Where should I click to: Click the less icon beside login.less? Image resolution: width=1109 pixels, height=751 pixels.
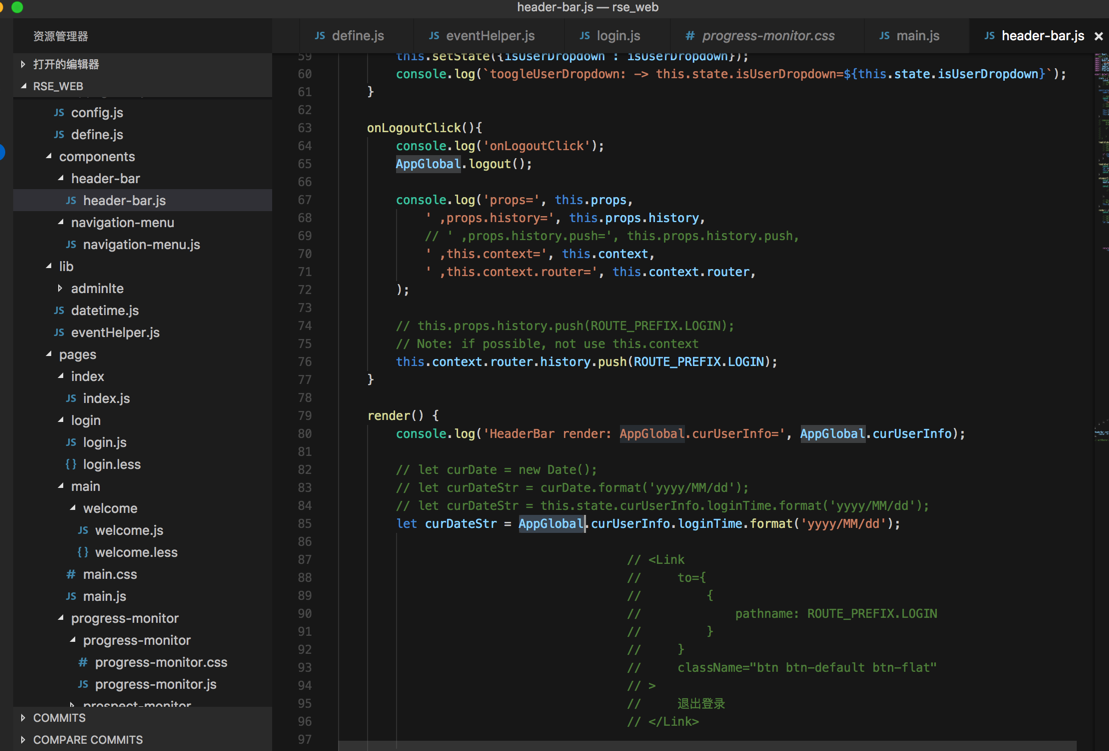click(71, 465)
